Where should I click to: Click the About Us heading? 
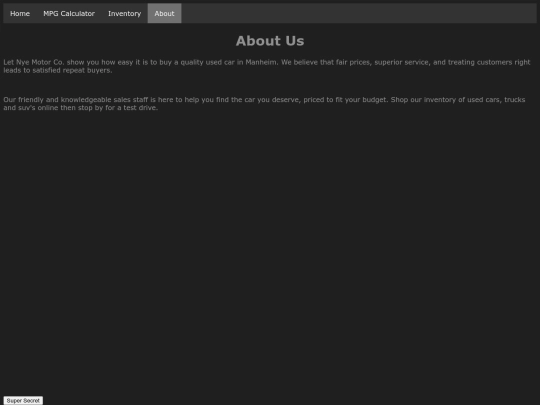coord(270,41)
